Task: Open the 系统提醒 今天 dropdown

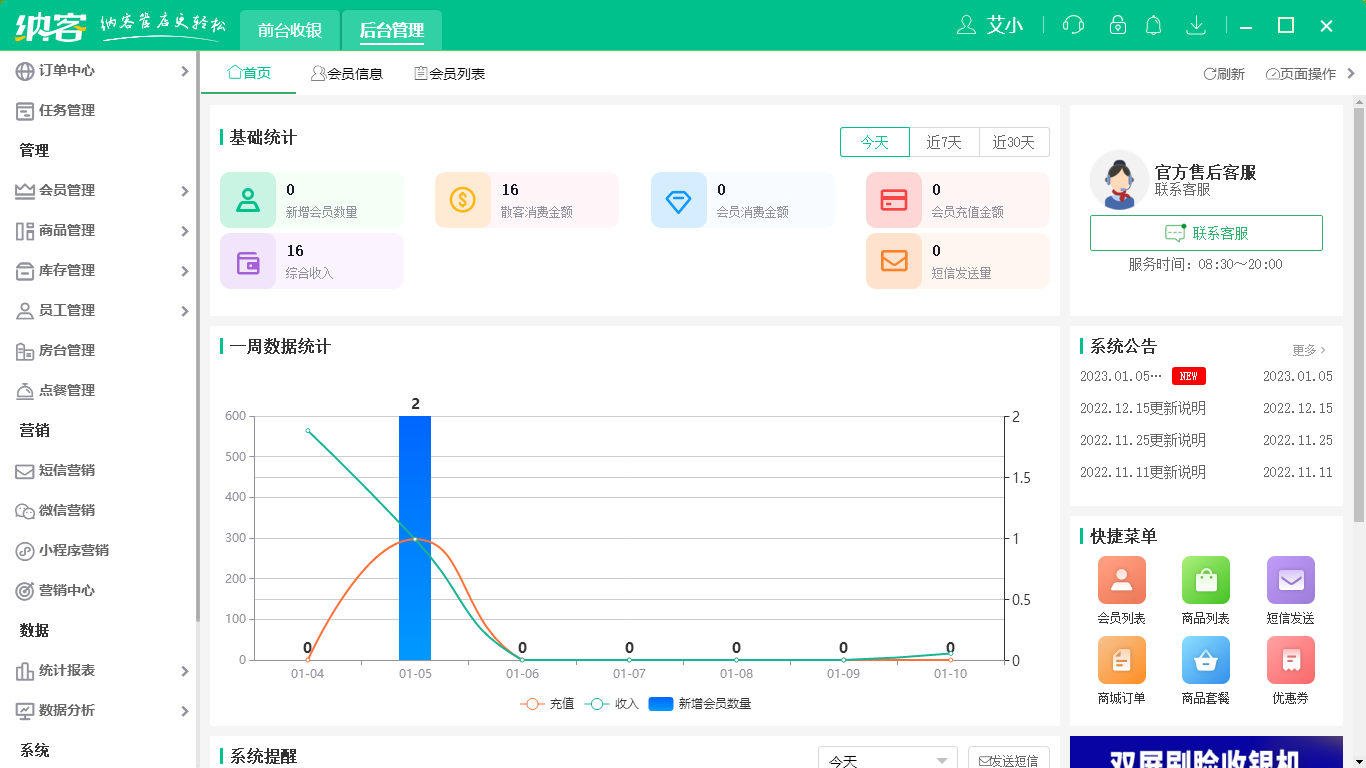Action: [886, 758]
